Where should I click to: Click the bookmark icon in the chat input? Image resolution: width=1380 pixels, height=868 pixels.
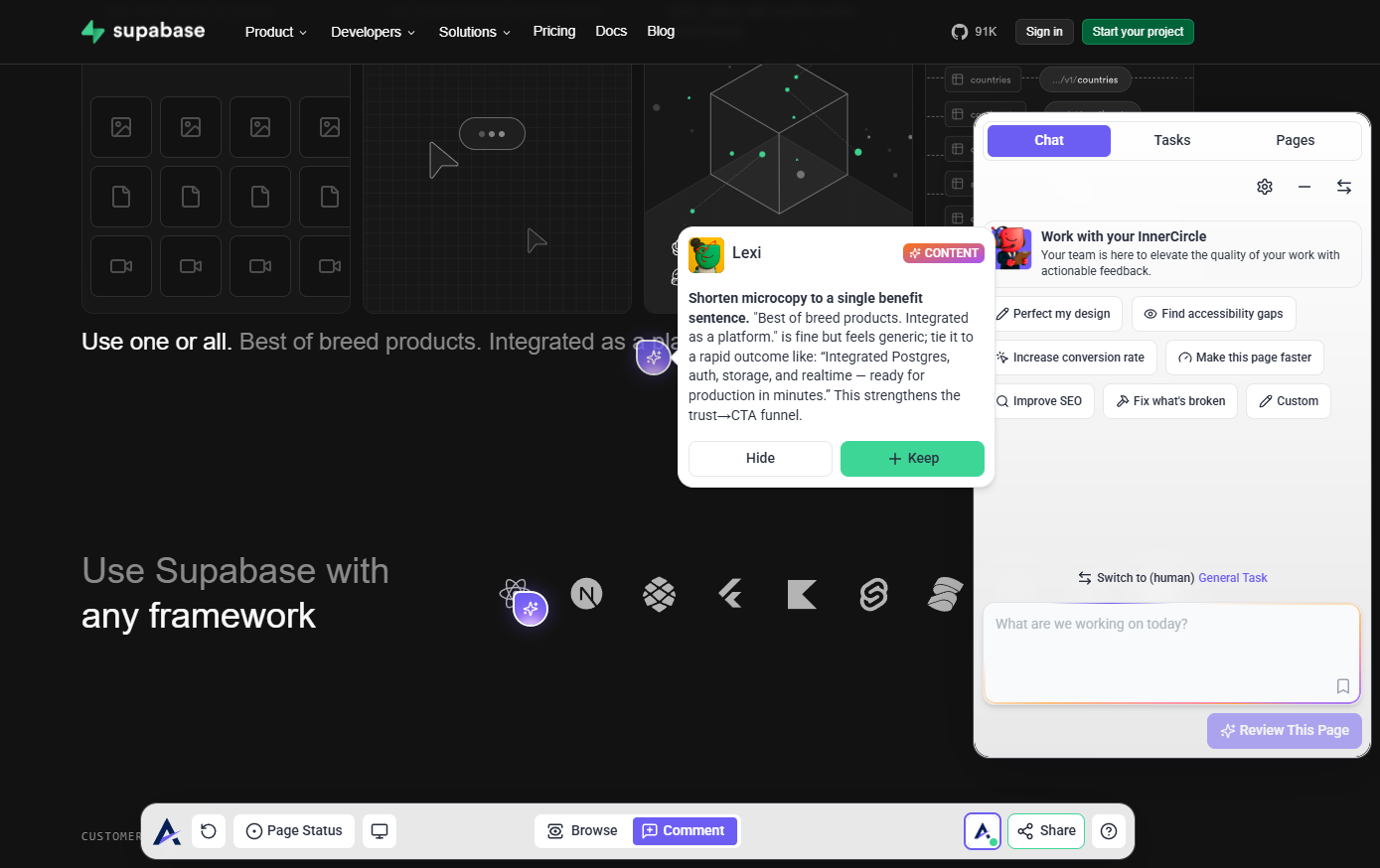tap(1342, 686)
